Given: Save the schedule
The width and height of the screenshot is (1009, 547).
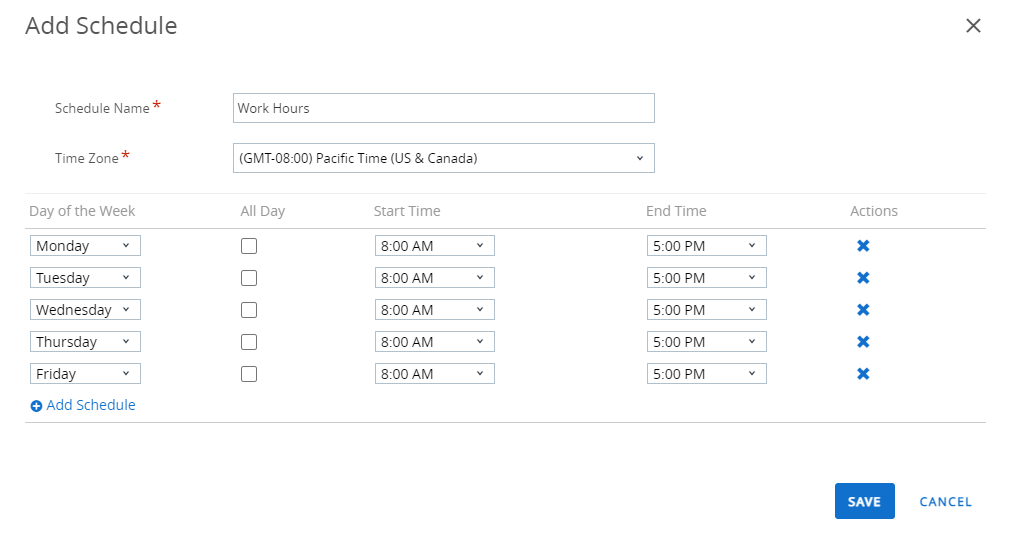Looking at the screenshot, I should click(x=864, y=501).
